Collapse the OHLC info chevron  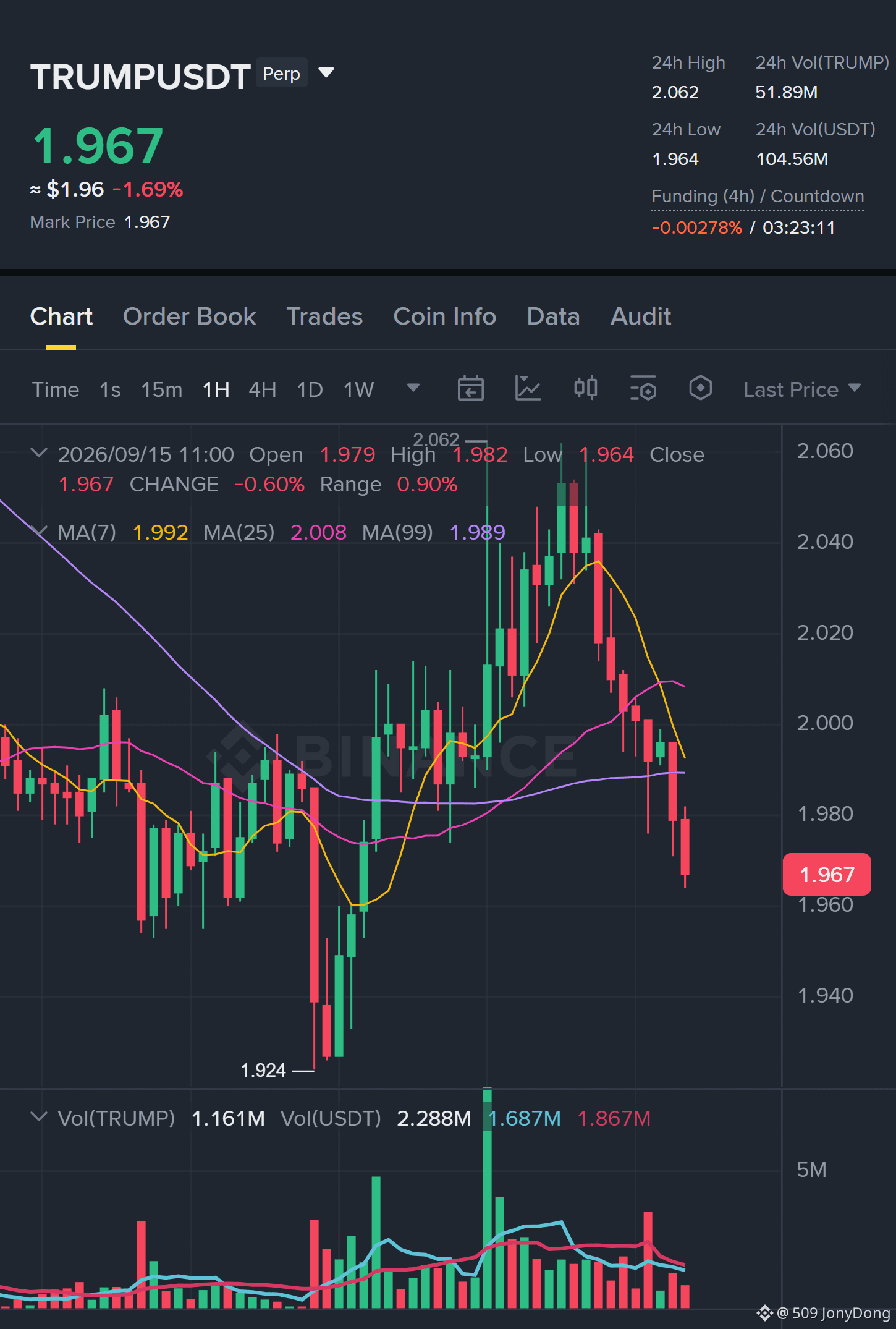(38, 453)
